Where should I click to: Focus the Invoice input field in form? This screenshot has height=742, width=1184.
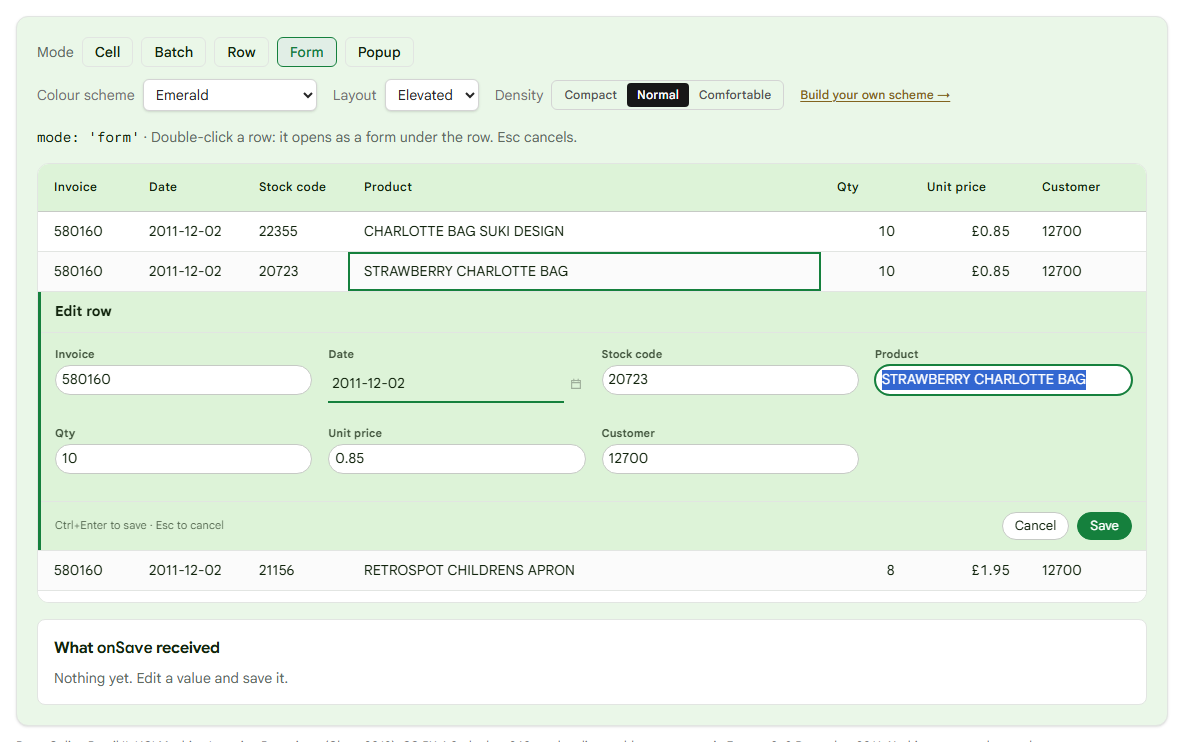pos(183,380)
